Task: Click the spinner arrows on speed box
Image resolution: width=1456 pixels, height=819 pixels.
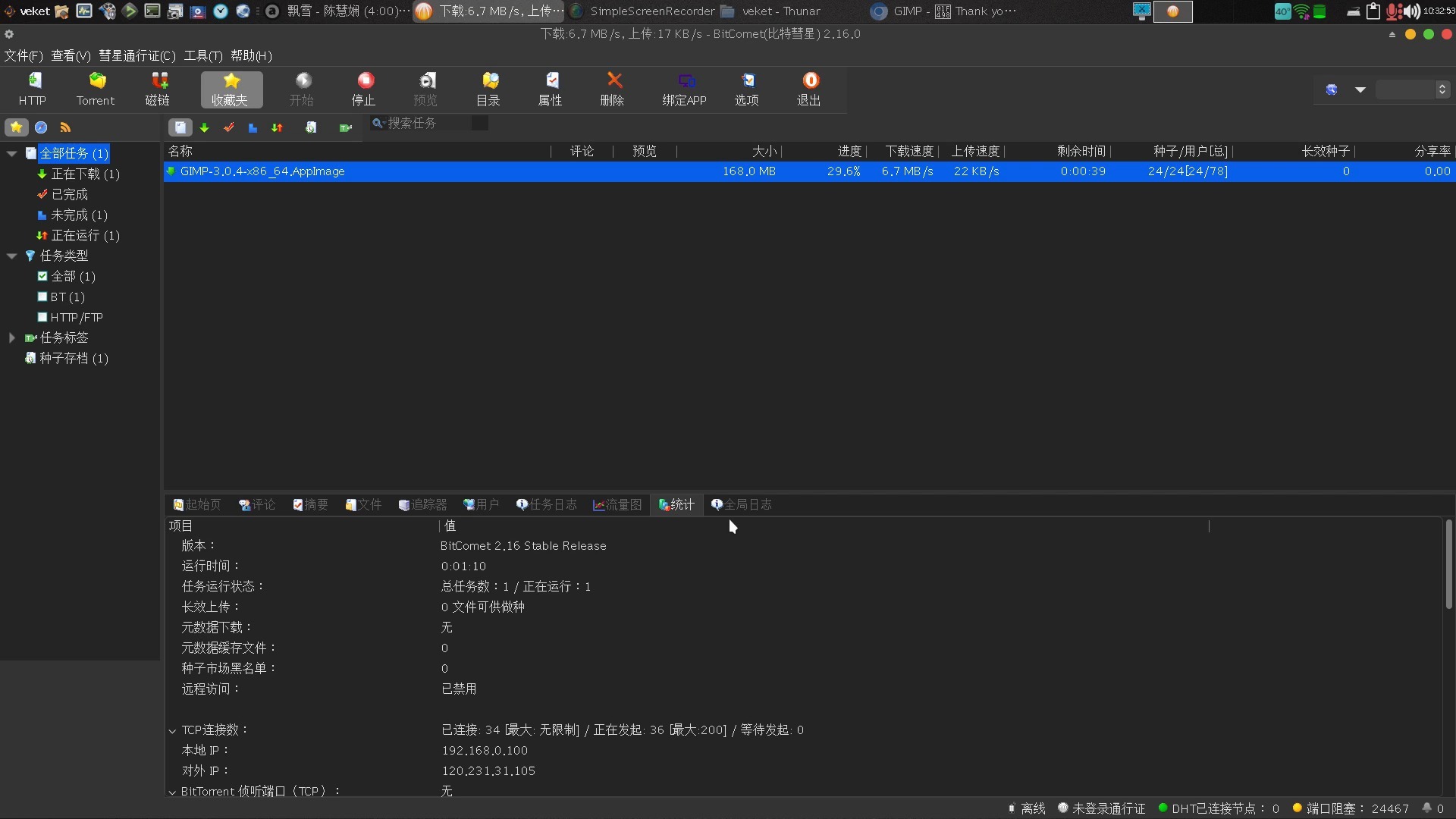Action: pos(1442,89)
